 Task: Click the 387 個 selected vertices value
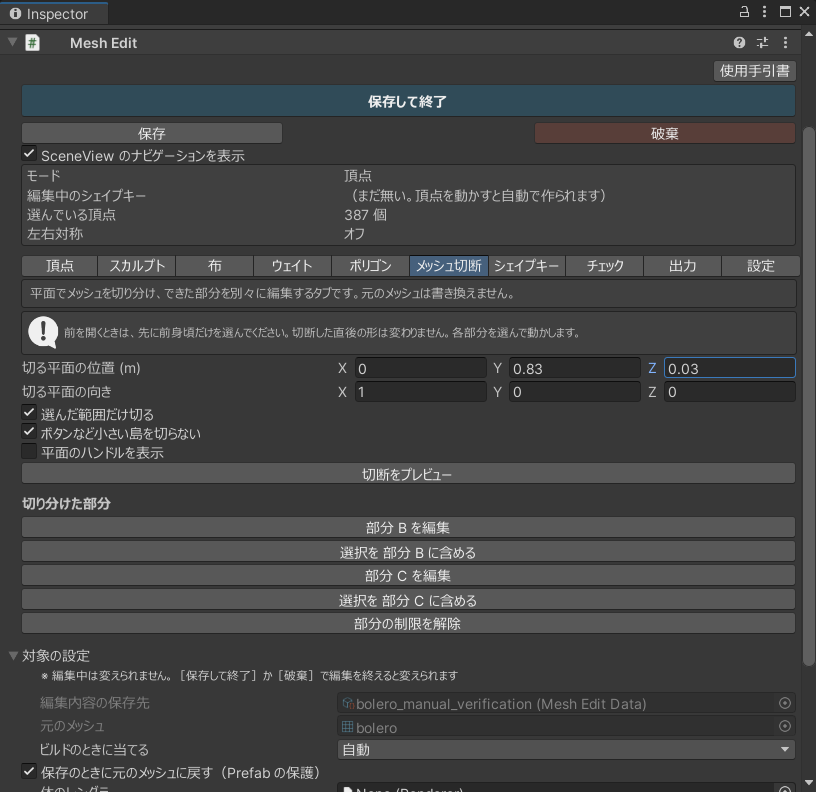tap(365, 215)
